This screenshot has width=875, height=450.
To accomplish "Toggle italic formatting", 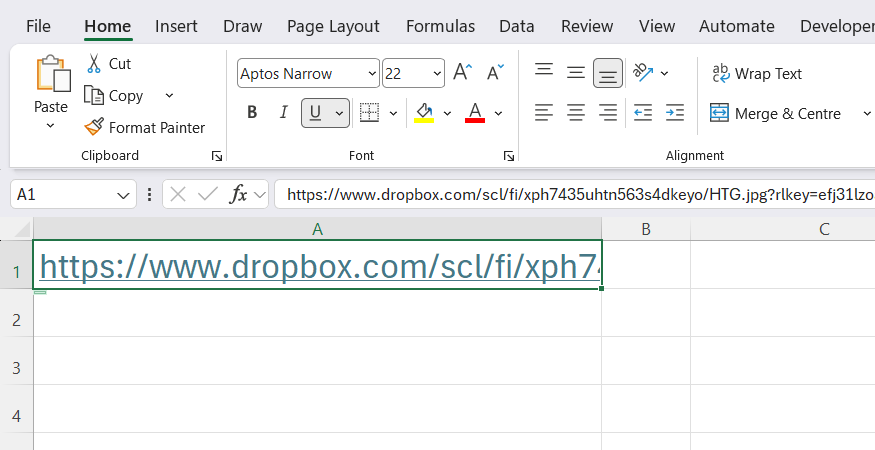I will click(x=283, y=113).
